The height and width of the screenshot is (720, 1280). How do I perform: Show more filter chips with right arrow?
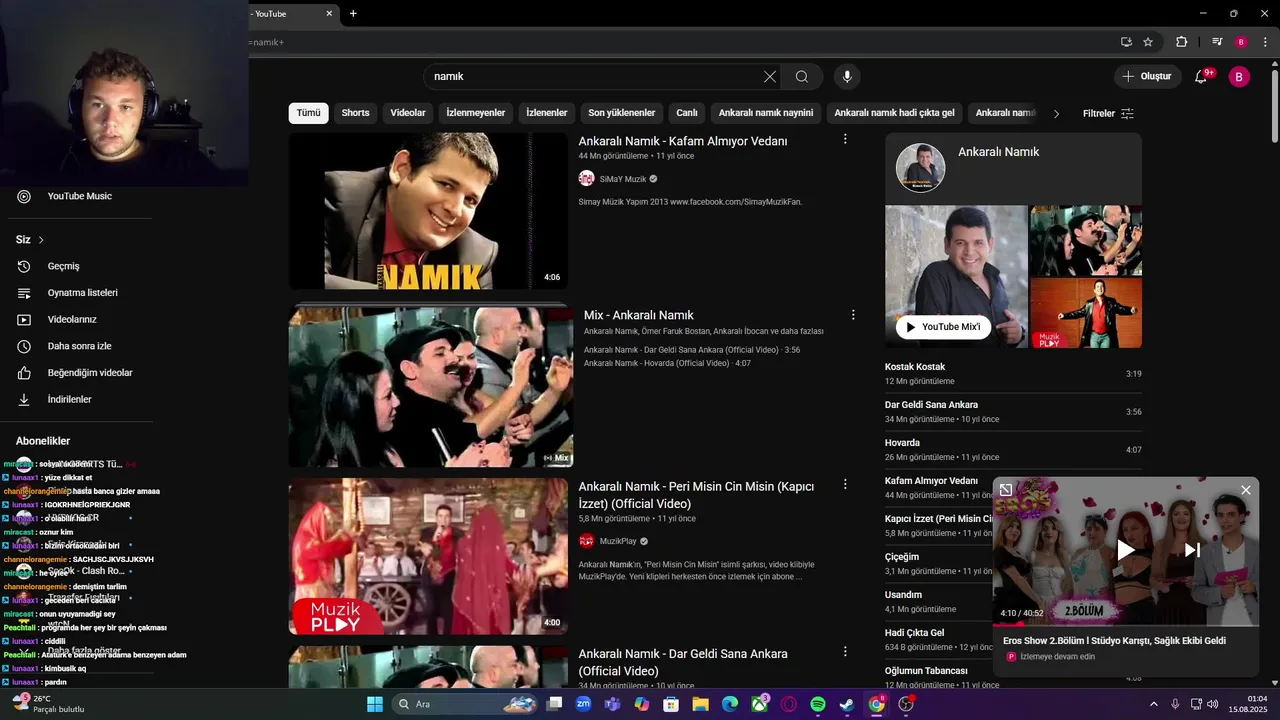1056,114
